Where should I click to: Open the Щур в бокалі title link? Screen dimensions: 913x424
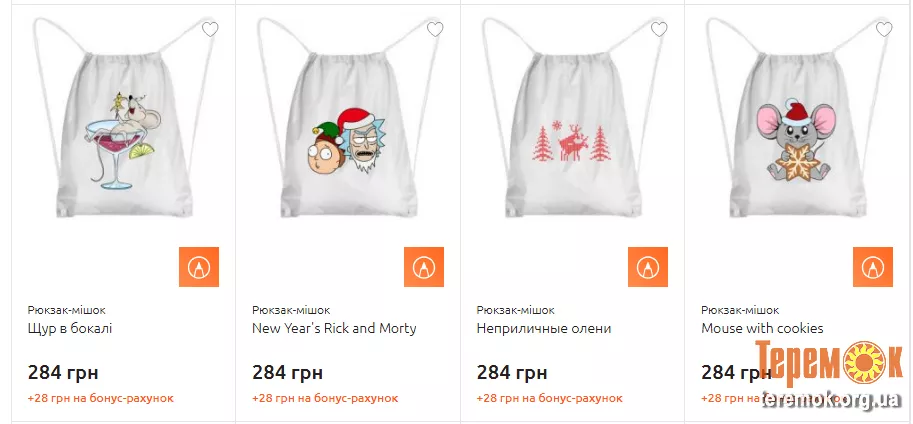coord(70,328)
